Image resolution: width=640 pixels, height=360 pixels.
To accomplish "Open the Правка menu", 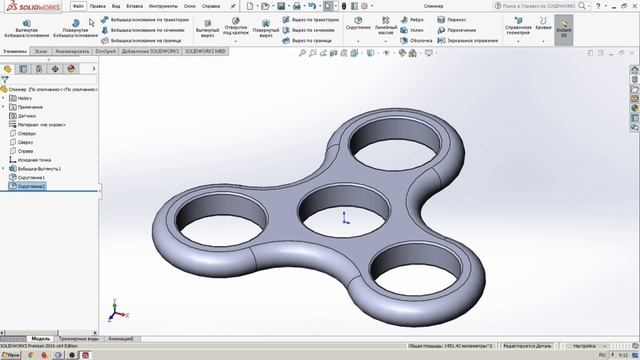I will (x=98, y=6).
